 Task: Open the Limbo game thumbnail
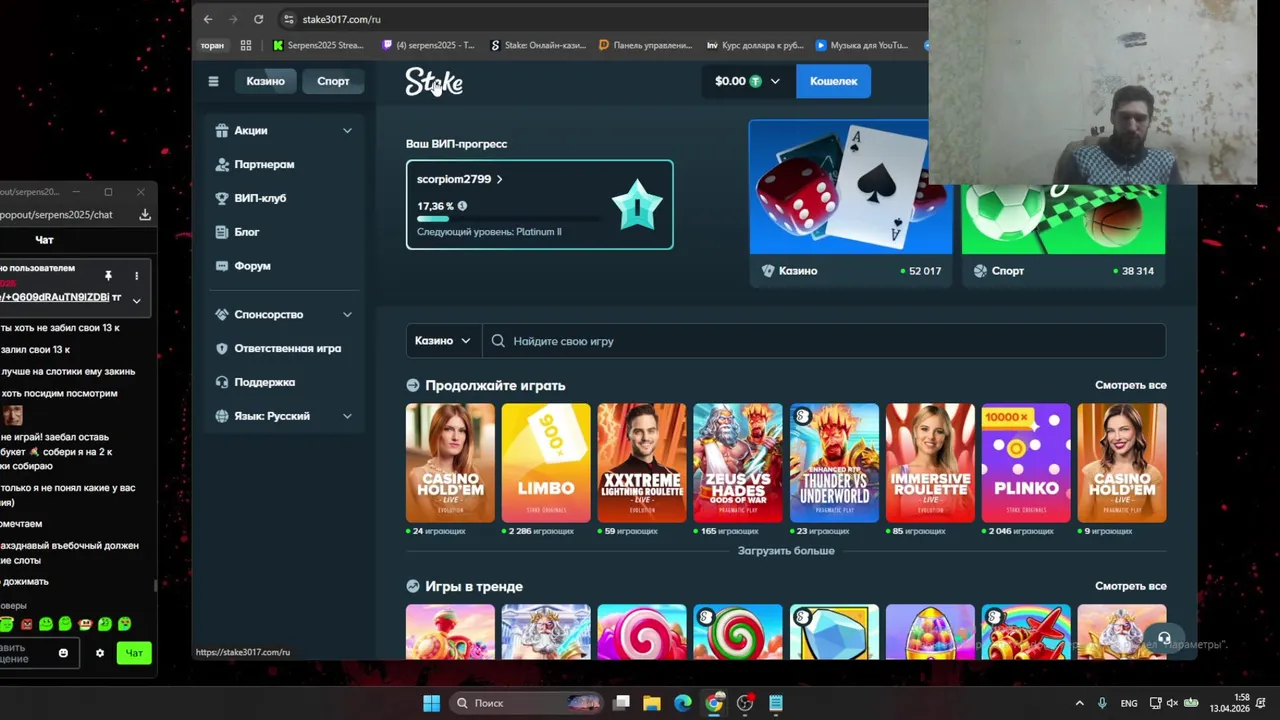546,463
